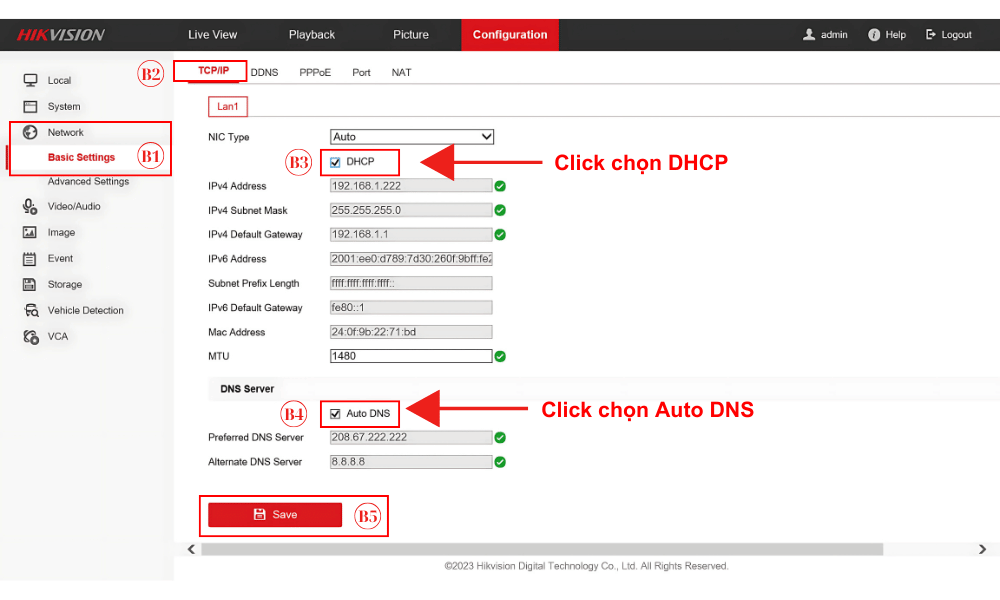The height and width of the screenshot is (600, 1000).
Task: Open Advanced Settings in sidebar
Action: tap(88, 182)
